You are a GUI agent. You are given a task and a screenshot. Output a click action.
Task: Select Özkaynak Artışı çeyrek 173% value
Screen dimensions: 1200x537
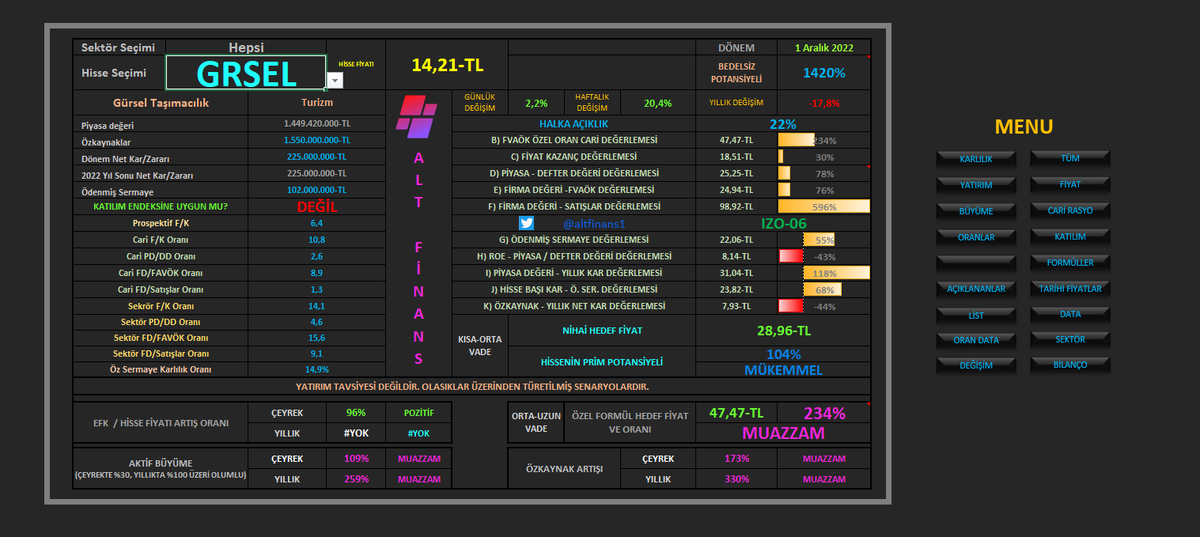[737, 458]
